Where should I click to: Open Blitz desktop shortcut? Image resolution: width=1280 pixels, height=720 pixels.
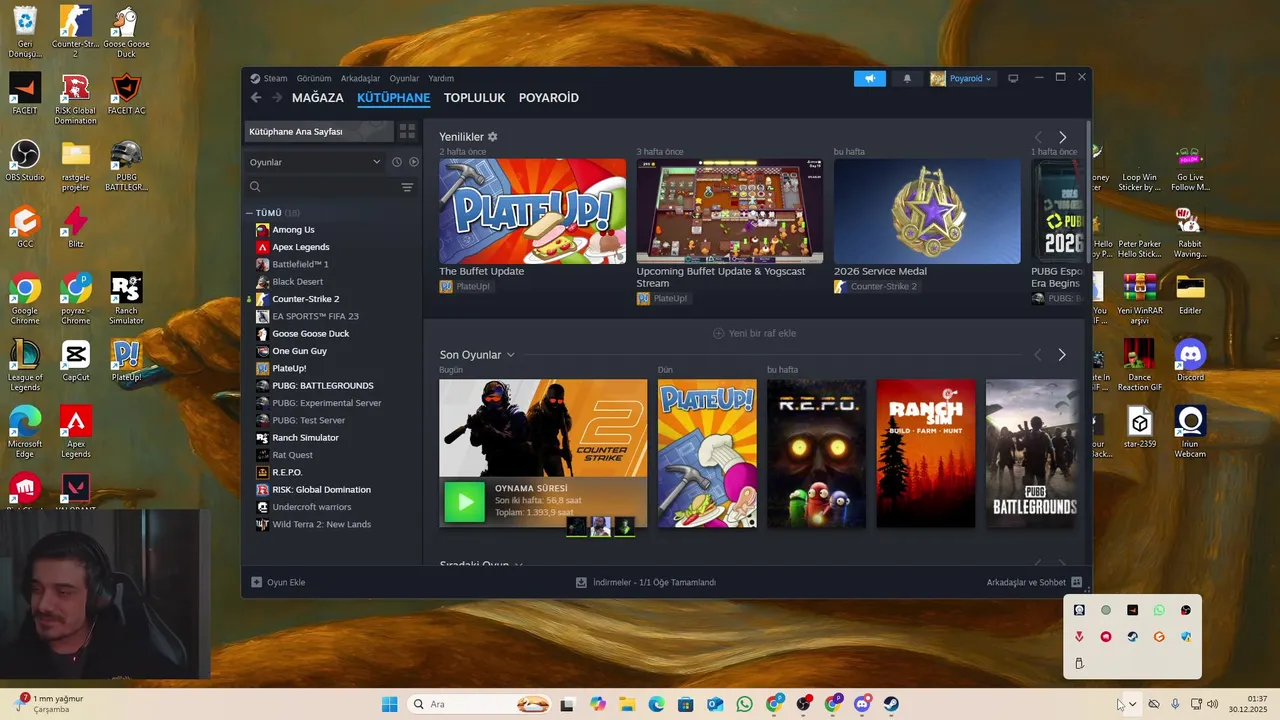[75, 227]
